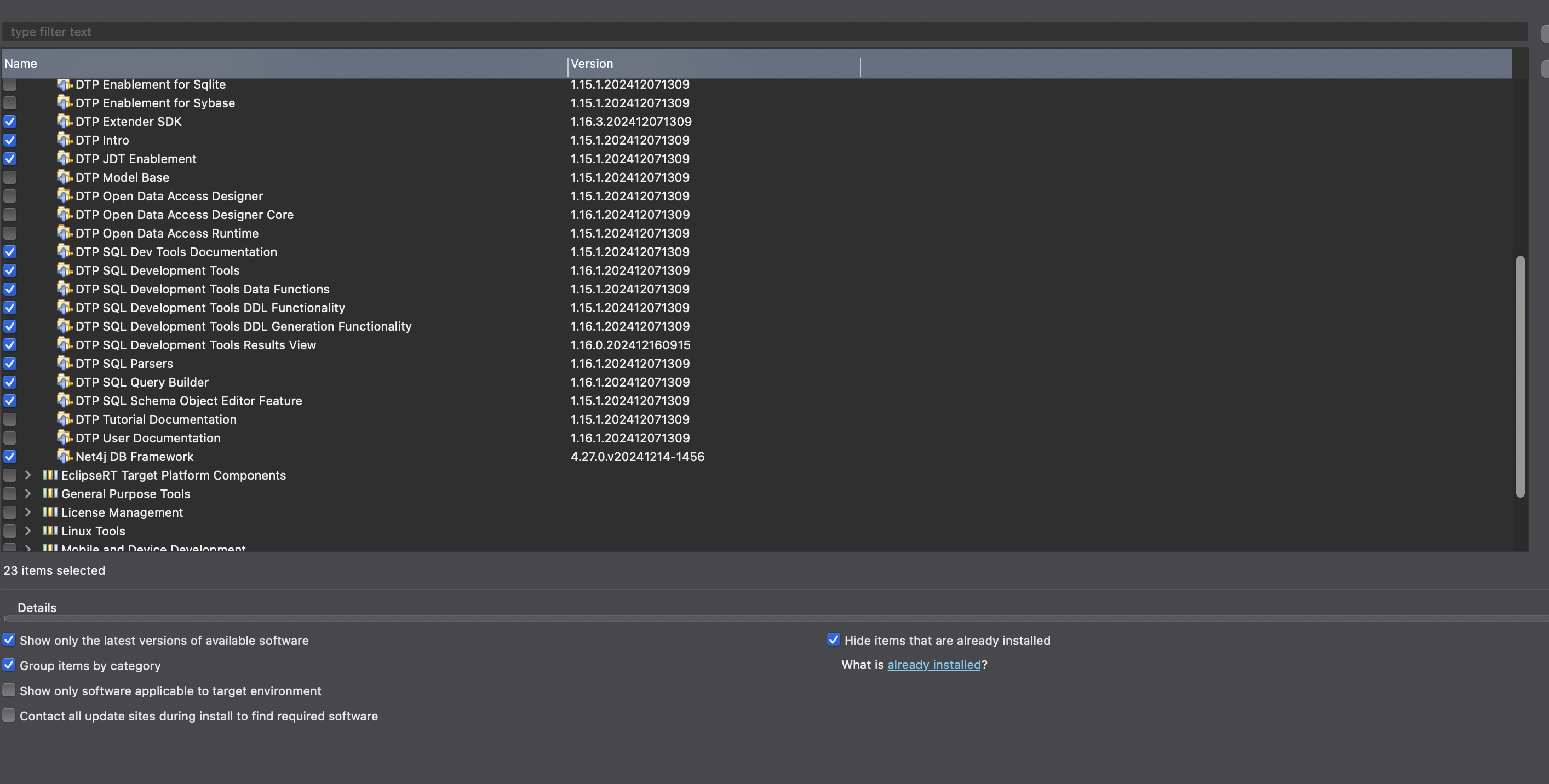Check the DTP Open Data Access Runtime box
This screenshot has width=1549, height=784.
[10, 233]
